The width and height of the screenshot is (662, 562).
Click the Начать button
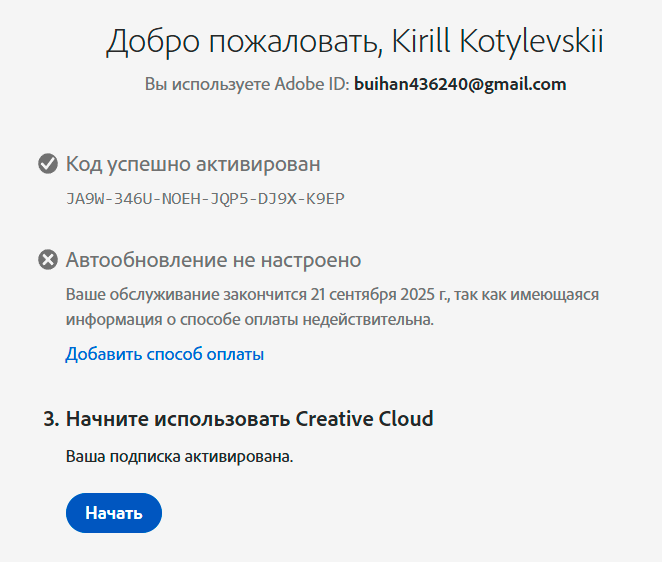coord(114,513)
